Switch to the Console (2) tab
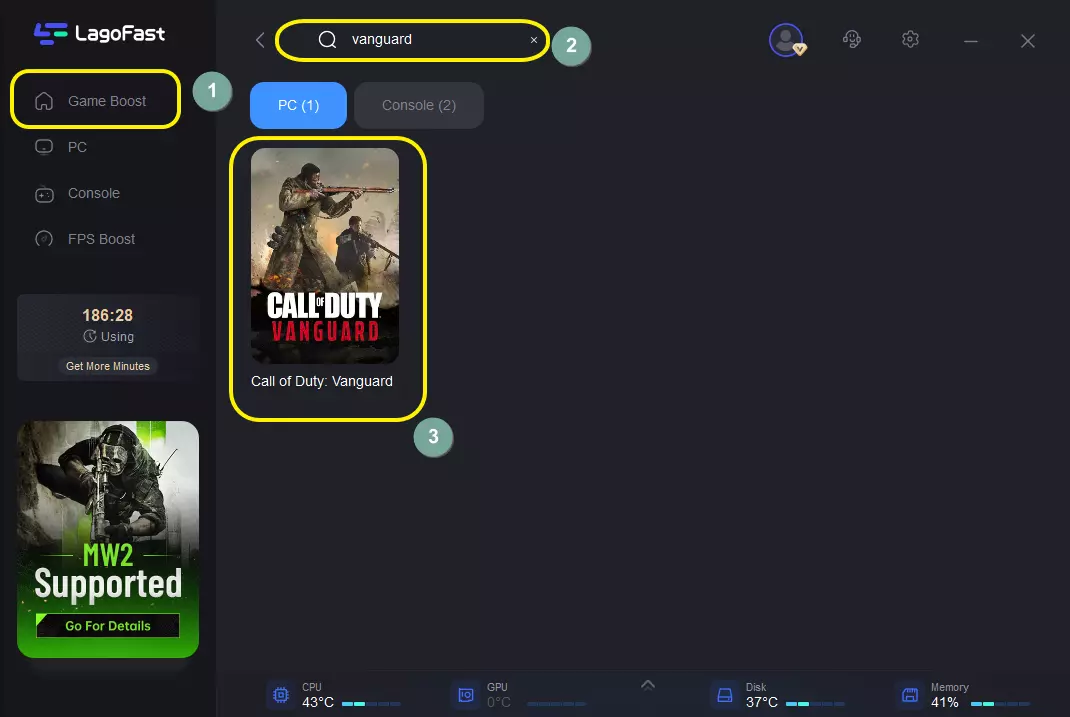Screen dimensions: 1070x717 418,105
